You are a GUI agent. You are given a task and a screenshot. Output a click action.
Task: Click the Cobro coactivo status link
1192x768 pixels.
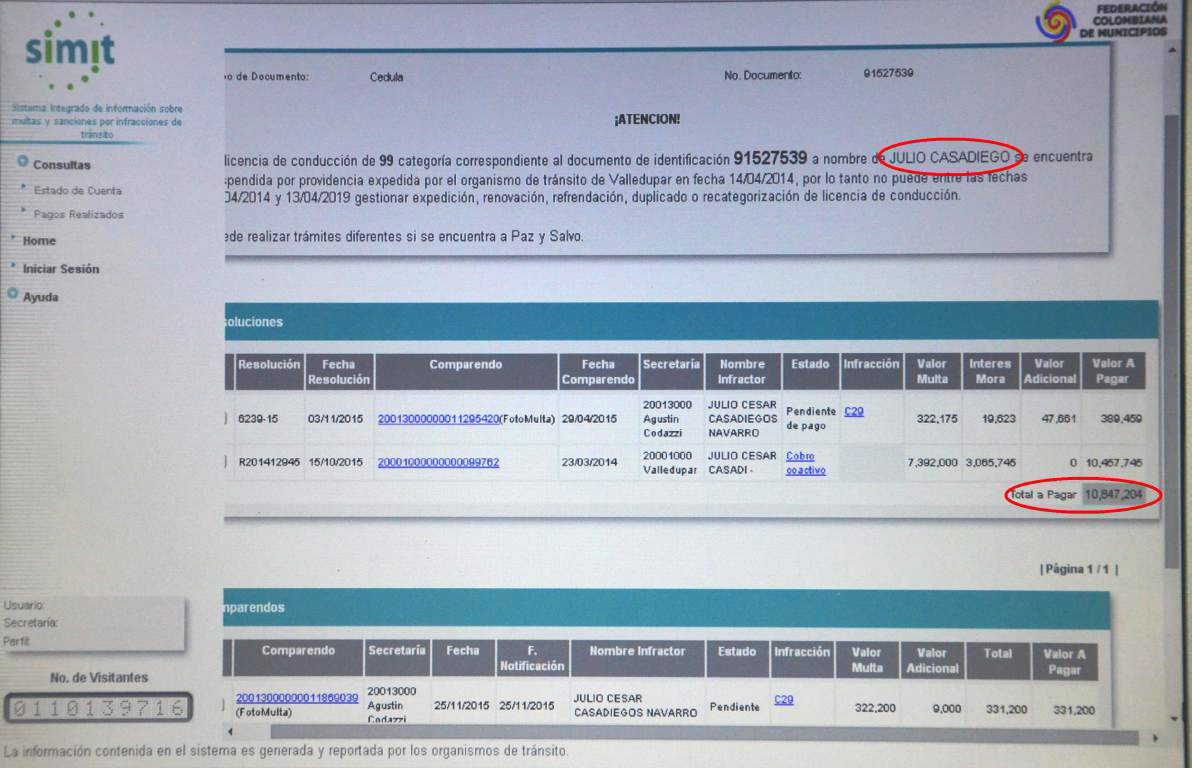click(x=806, y=463)
